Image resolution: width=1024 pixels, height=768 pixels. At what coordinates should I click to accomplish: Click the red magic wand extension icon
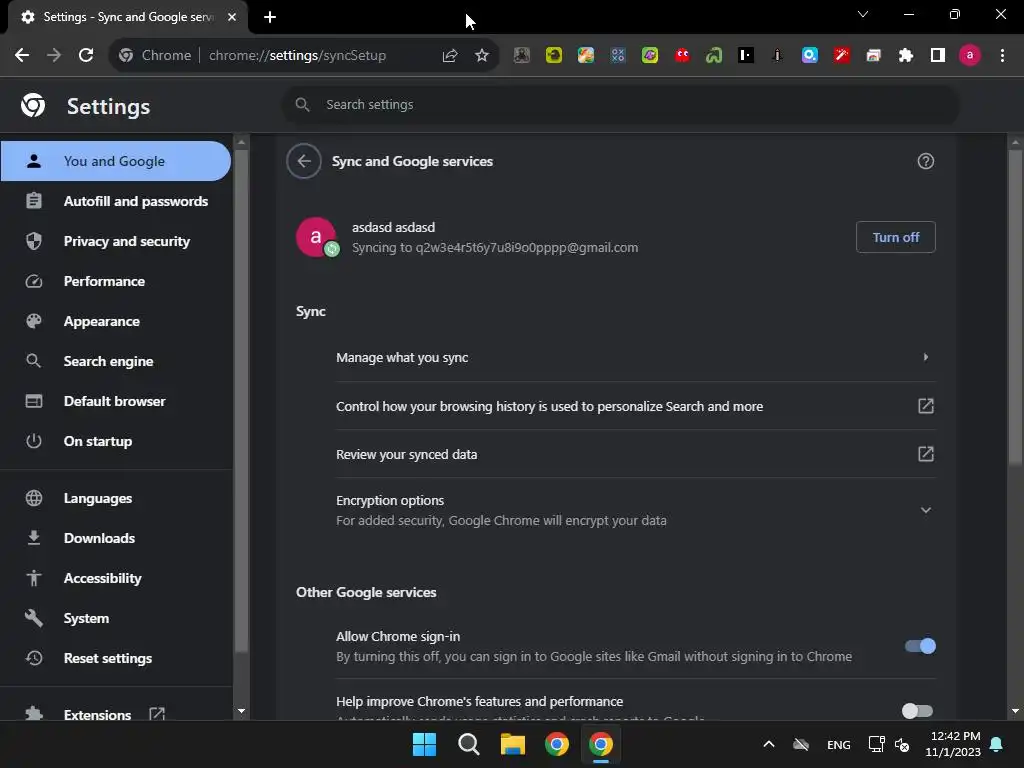pos(842,56)
